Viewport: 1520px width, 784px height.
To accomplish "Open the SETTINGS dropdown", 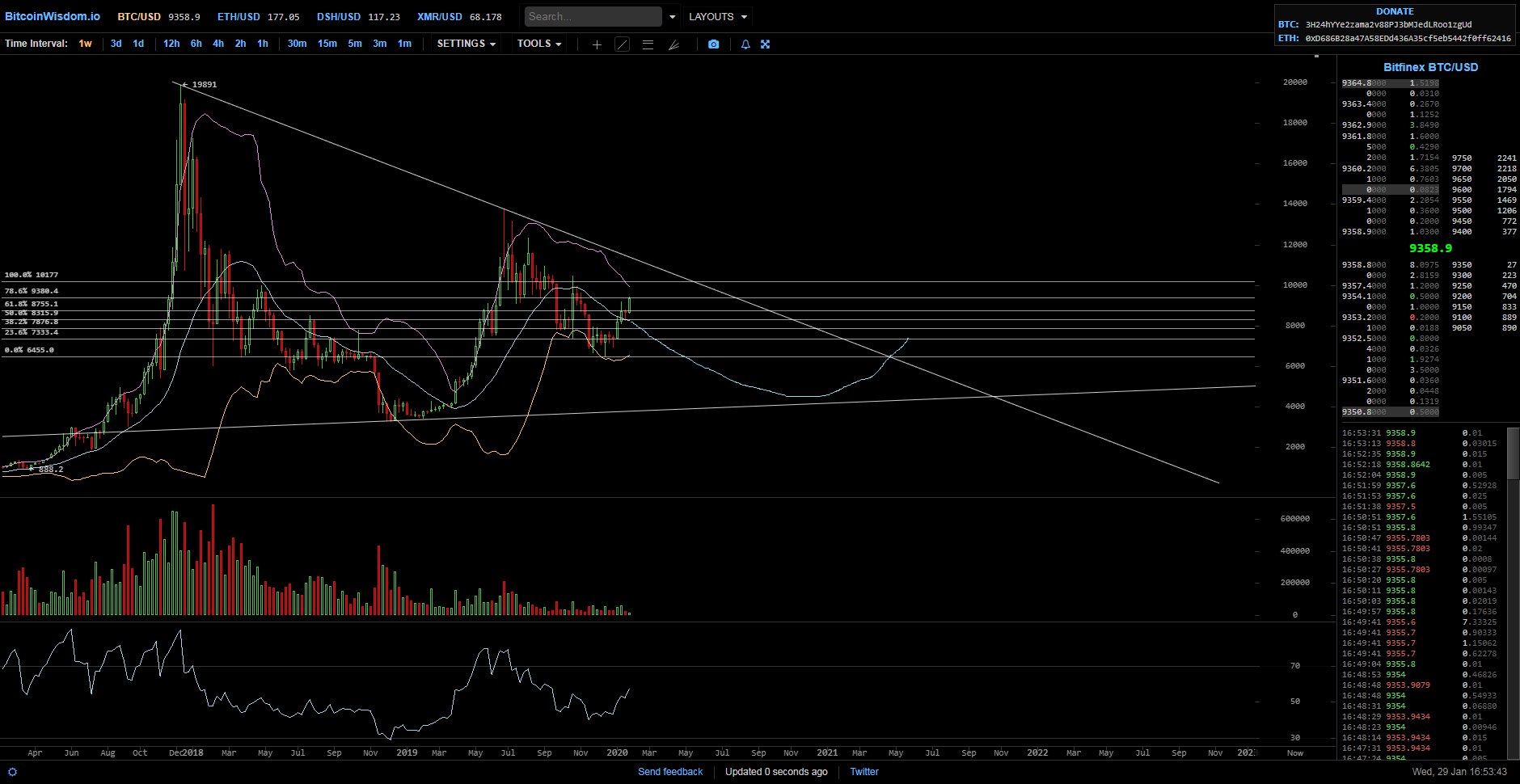I will click(467, 44).
